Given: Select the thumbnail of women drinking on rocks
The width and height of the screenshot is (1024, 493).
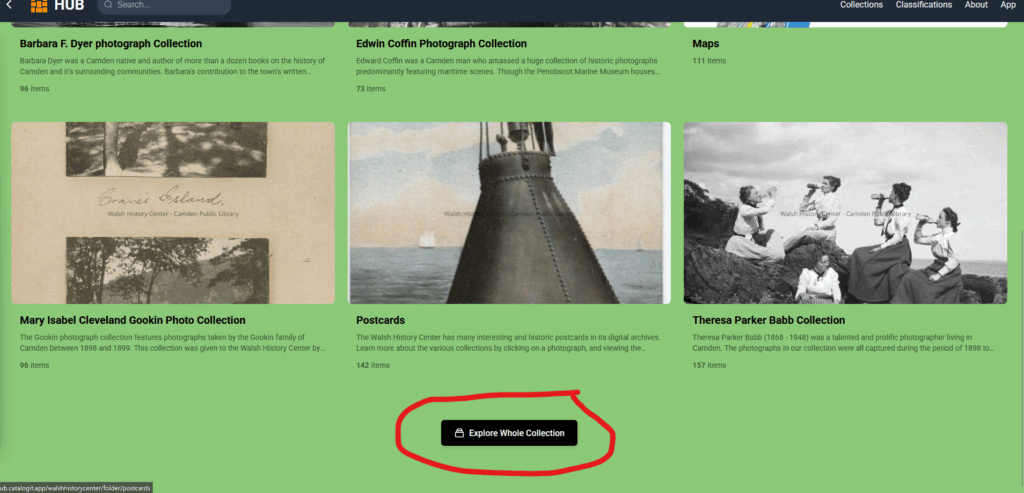Looking at the screenshot, I should (x=845, y=212).
